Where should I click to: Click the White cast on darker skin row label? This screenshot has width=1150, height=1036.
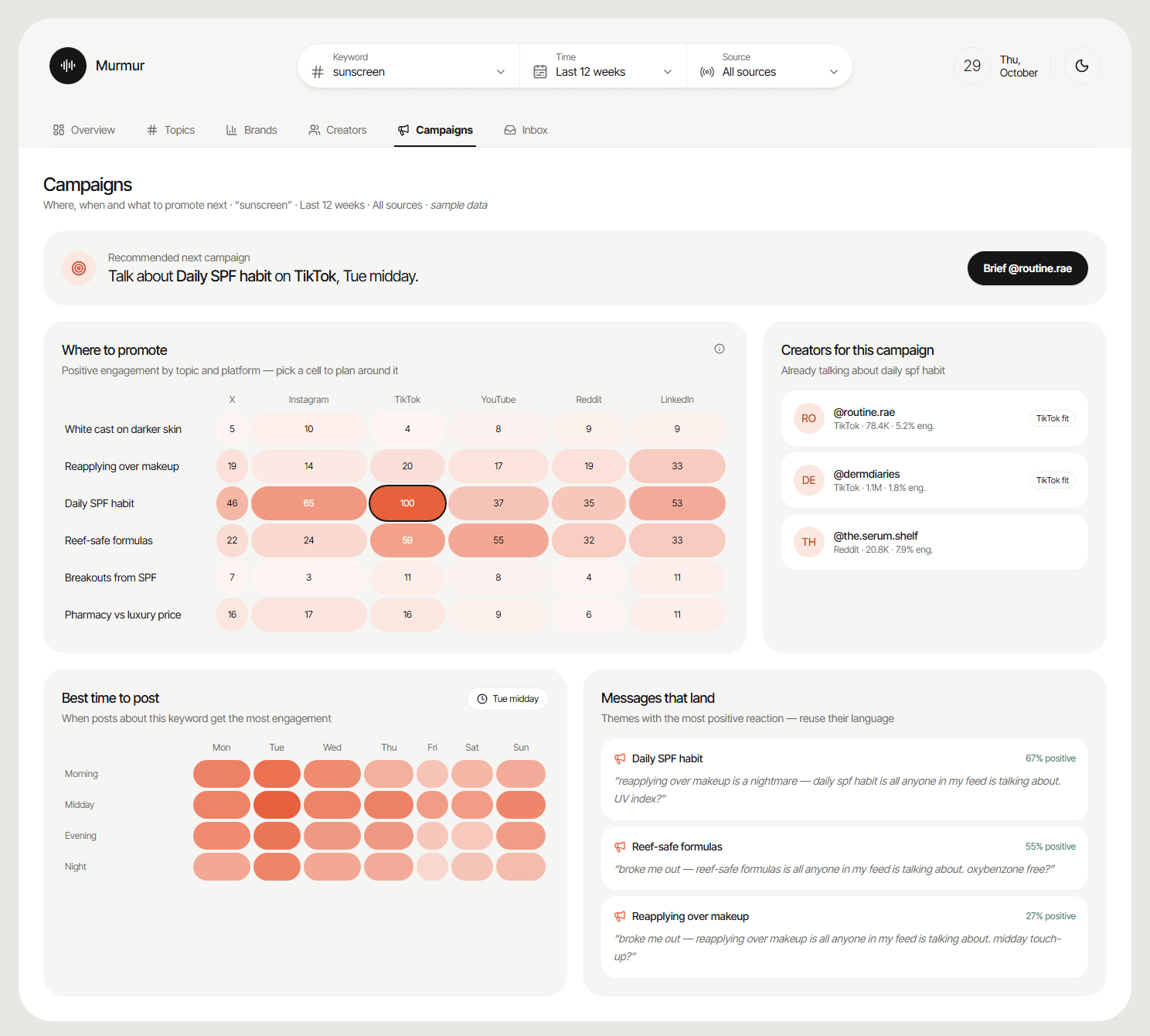click(123, 429)
